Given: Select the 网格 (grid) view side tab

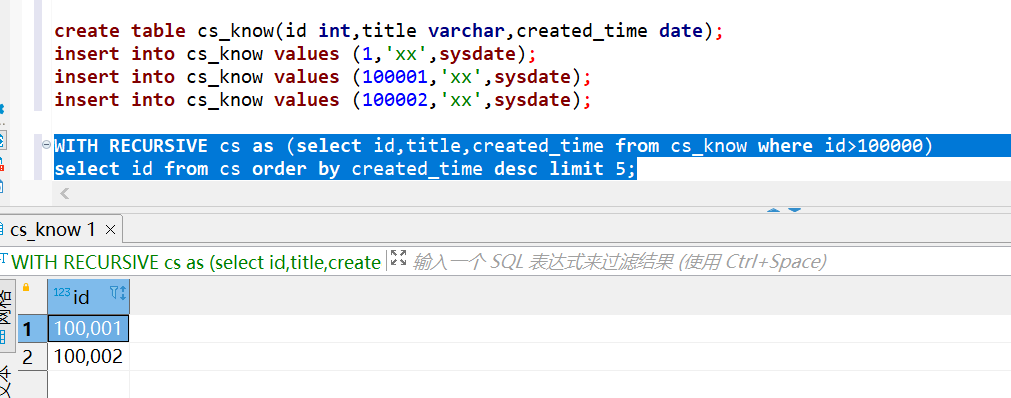Looking at the screenshot, I should (x=6, y=315).
